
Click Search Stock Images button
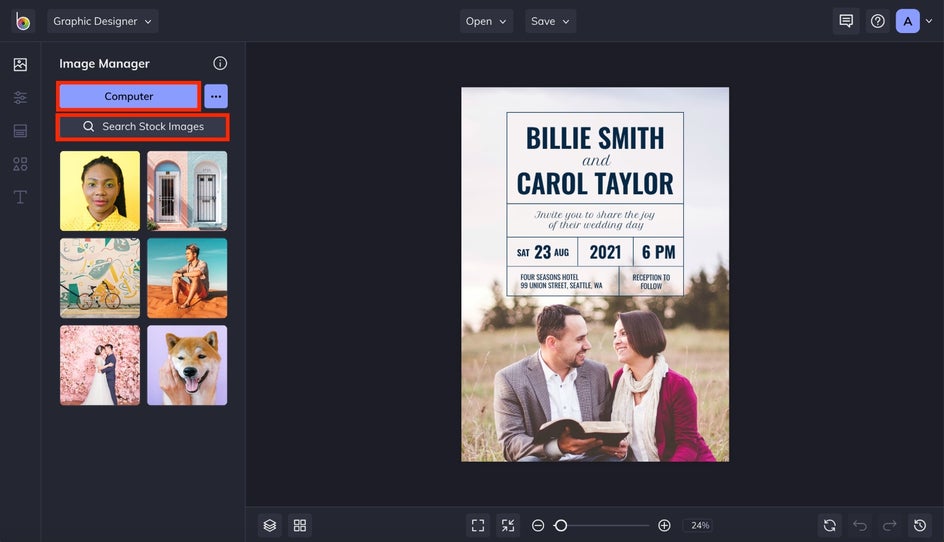[x=142, y=127]
